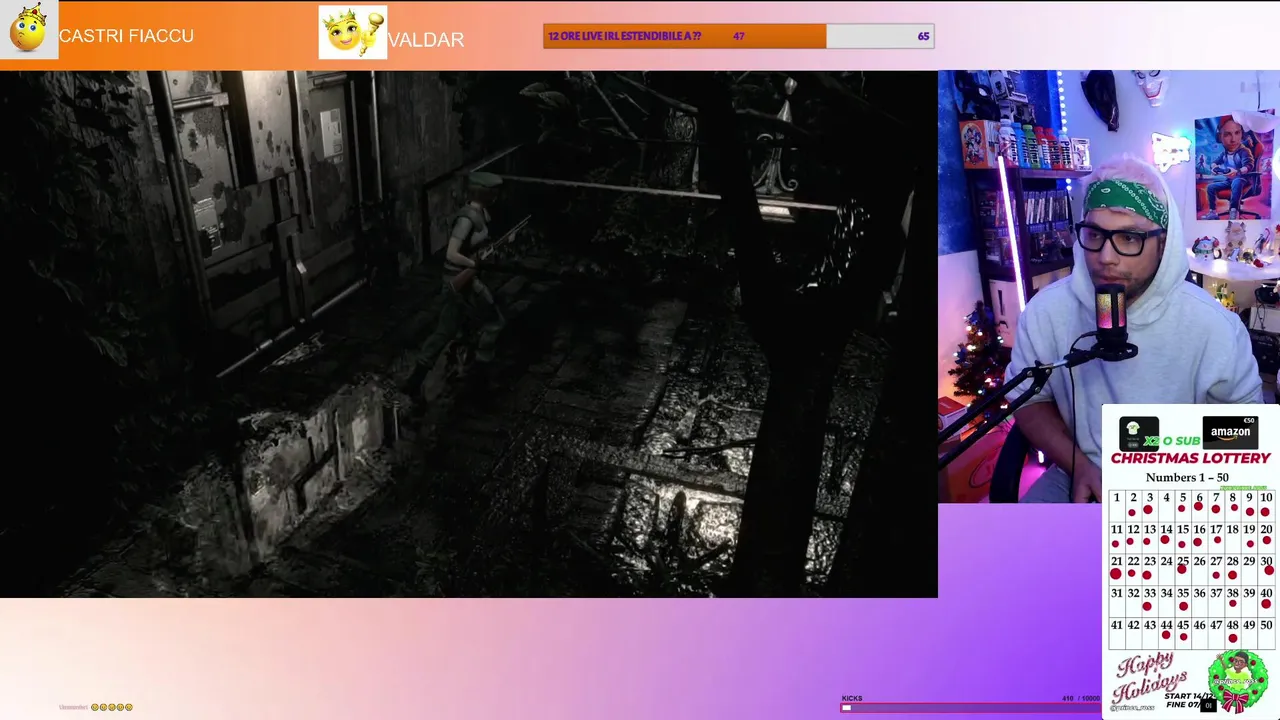Screen dimensions: 1280x720
Task: Select lottery number 50 cell
Action: (x=1266, y=632)
